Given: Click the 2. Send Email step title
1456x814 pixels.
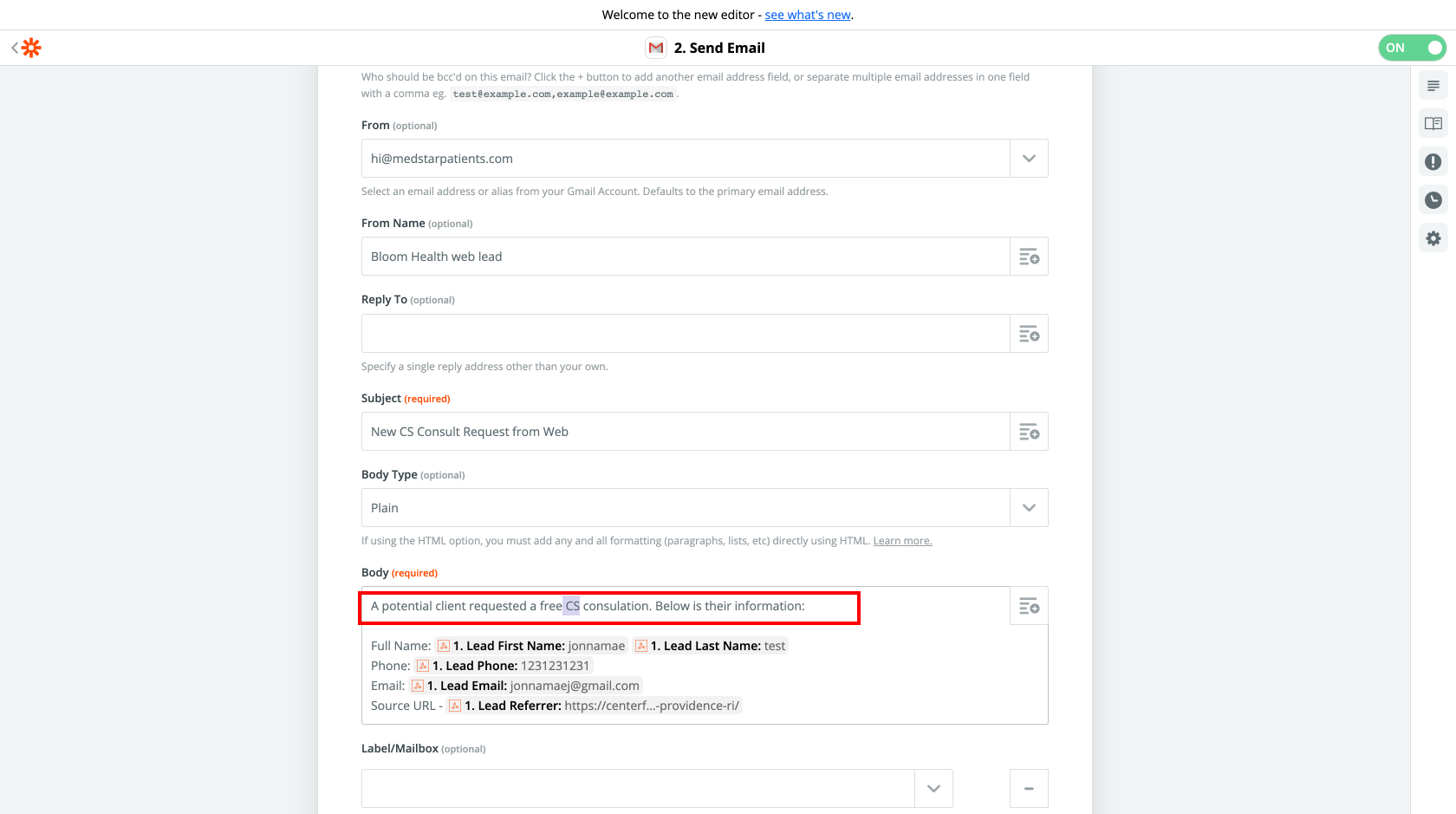Looking at the screenshot, I should (x=719, y=48).
